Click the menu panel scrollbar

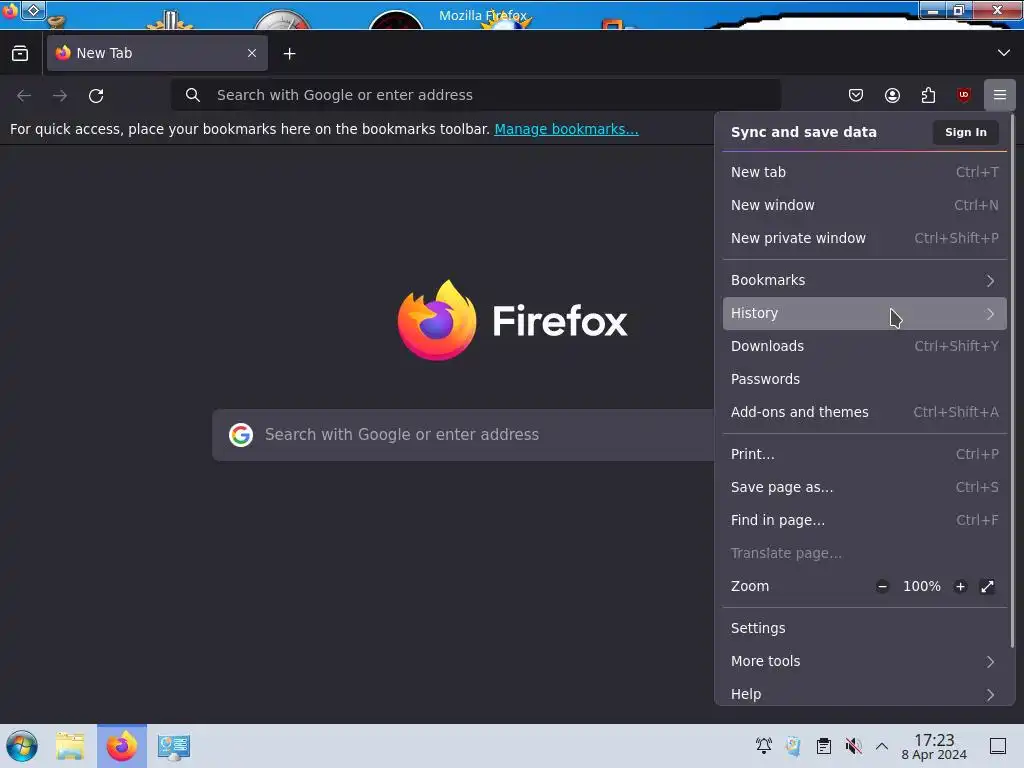tap(1012, 382)
